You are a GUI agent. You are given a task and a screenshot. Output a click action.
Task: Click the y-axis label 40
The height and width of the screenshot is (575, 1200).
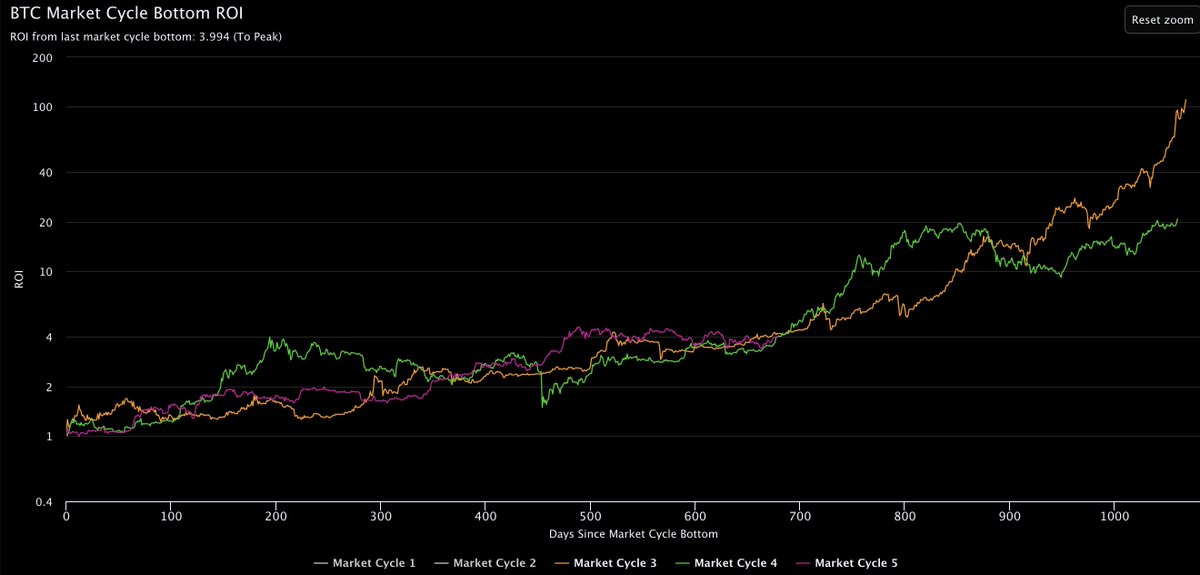point(45,172)
